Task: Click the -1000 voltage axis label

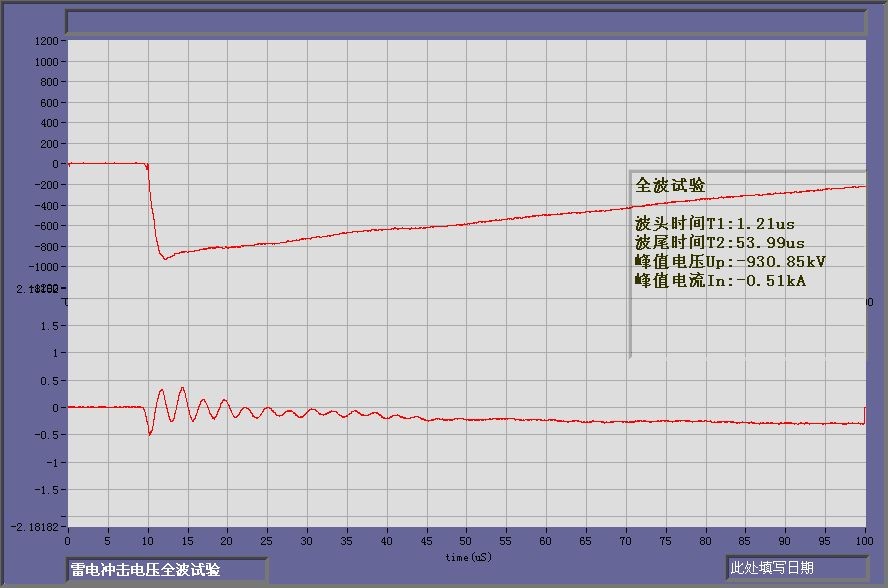Action: point(43,267)
